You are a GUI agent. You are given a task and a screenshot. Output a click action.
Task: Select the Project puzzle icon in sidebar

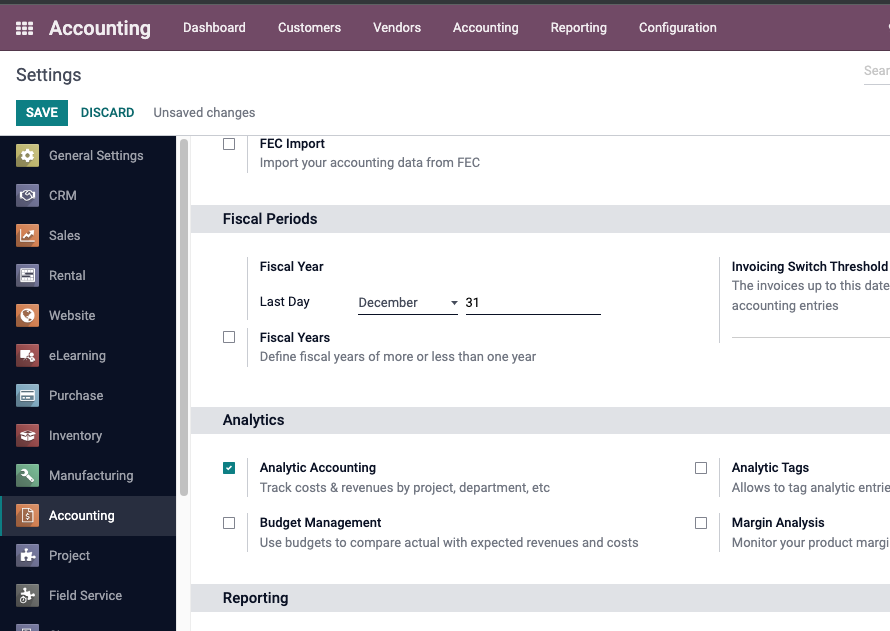pos(28,556)
